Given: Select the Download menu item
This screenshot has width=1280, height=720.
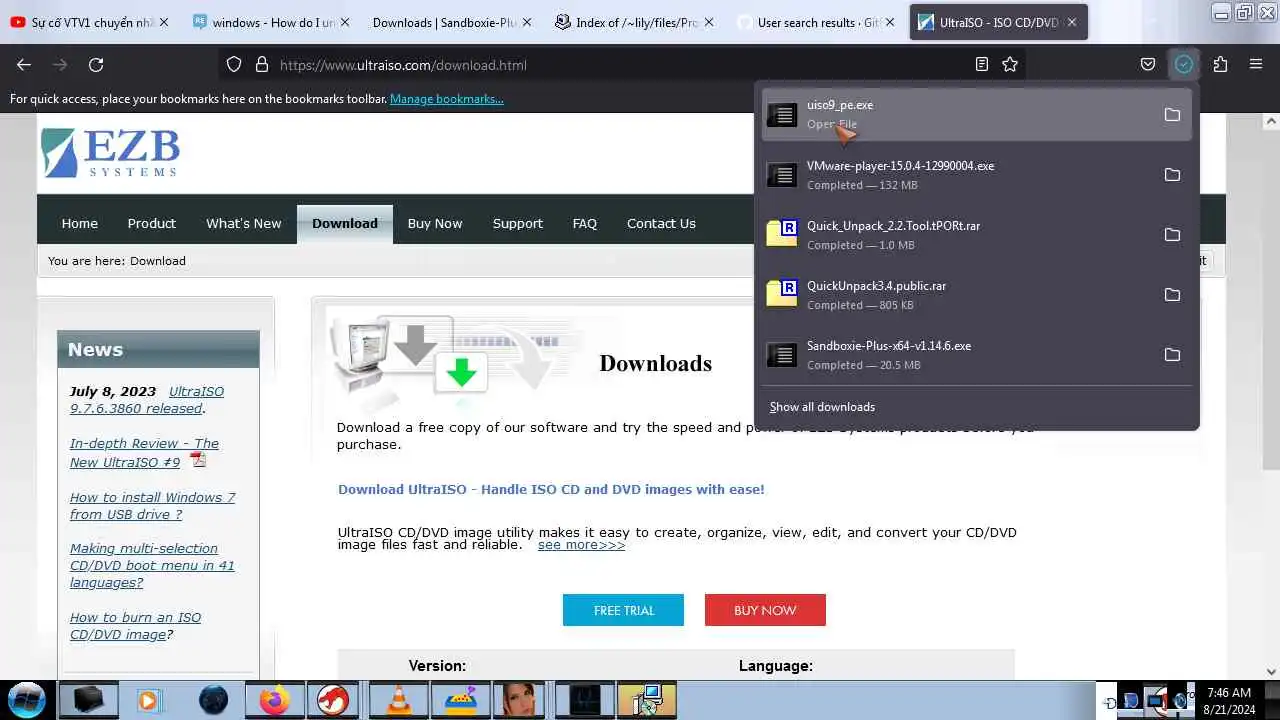Looking at the screenshot, I should (x=345, y=223).
